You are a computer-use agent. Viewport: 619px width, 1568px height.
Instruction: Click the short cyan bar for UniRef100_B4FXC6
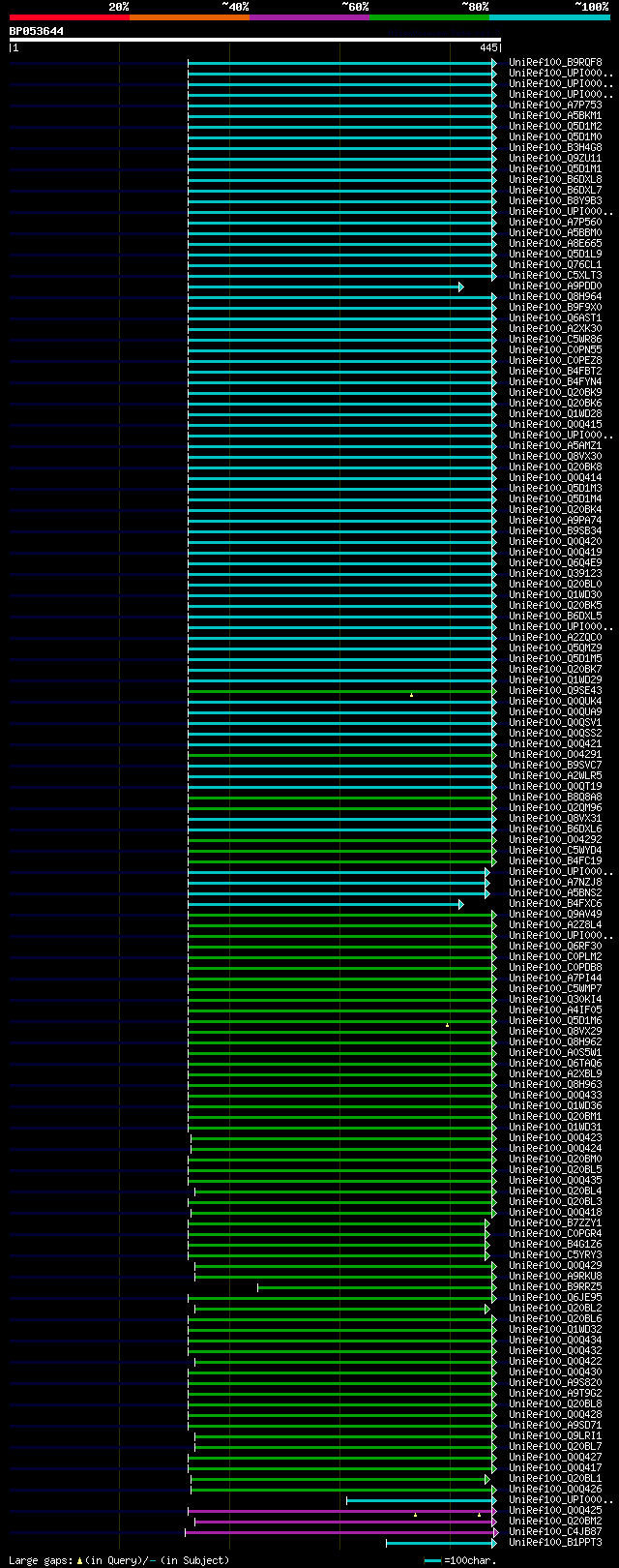pos(326,904)
